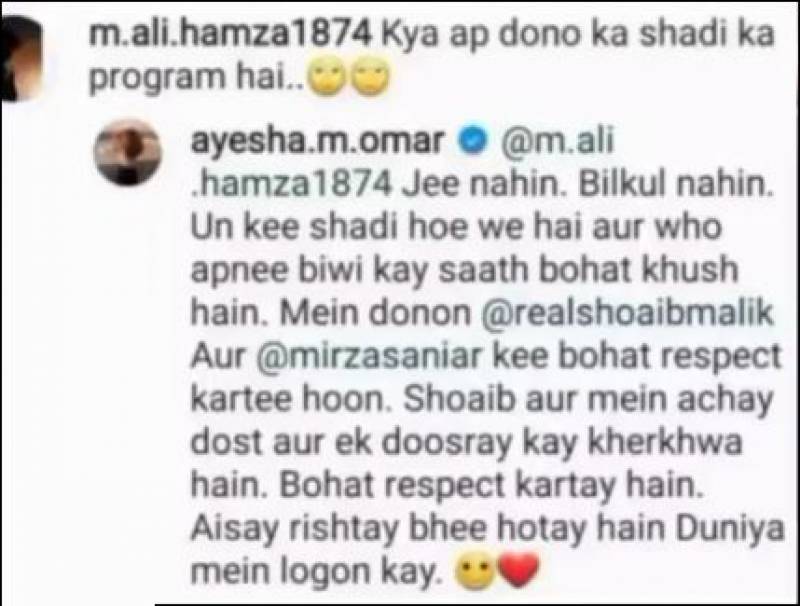Click the first eye-roll emoji

tap(327, 80)
